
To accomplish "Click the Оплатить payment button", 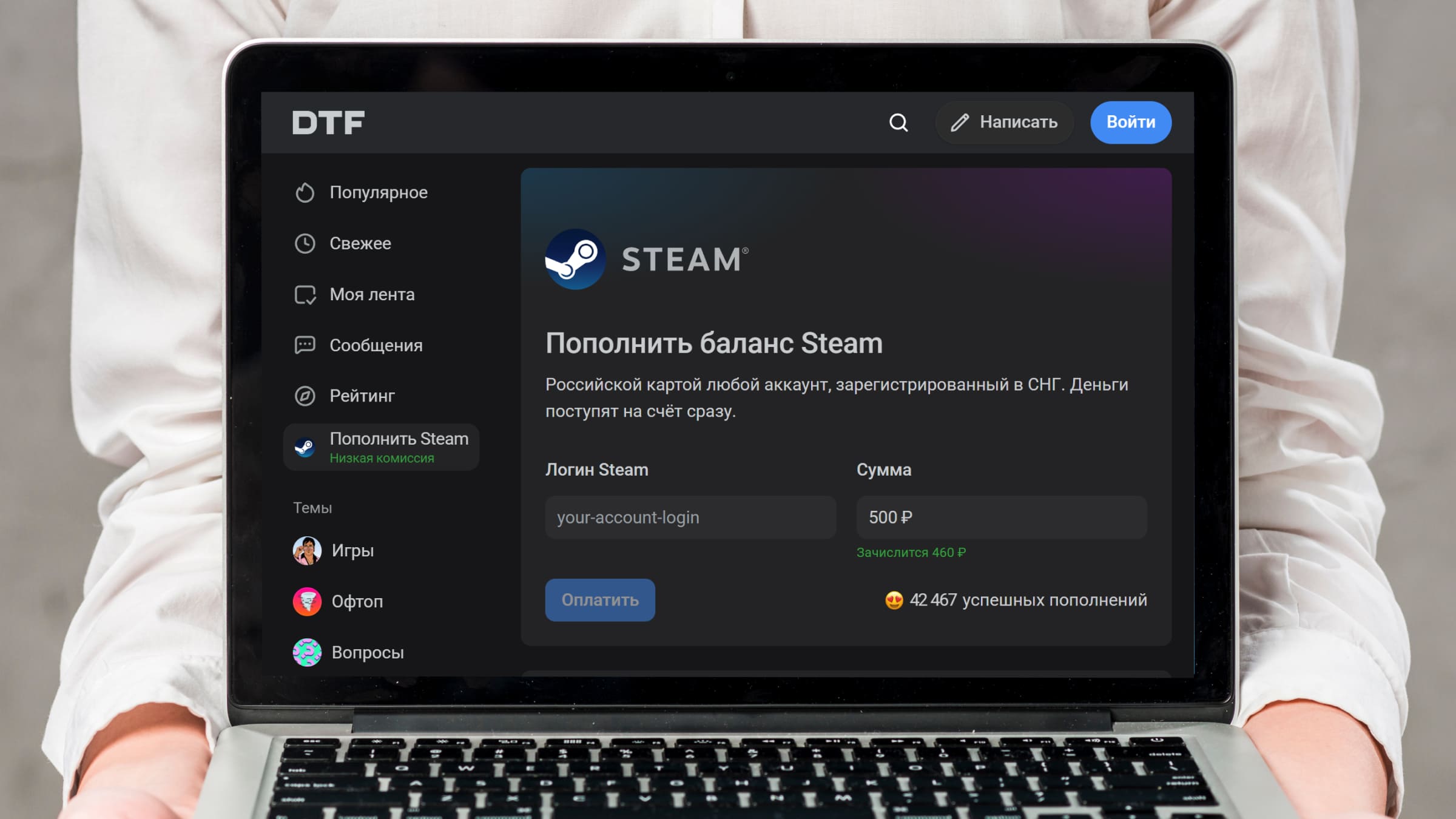I will [599, 600].
